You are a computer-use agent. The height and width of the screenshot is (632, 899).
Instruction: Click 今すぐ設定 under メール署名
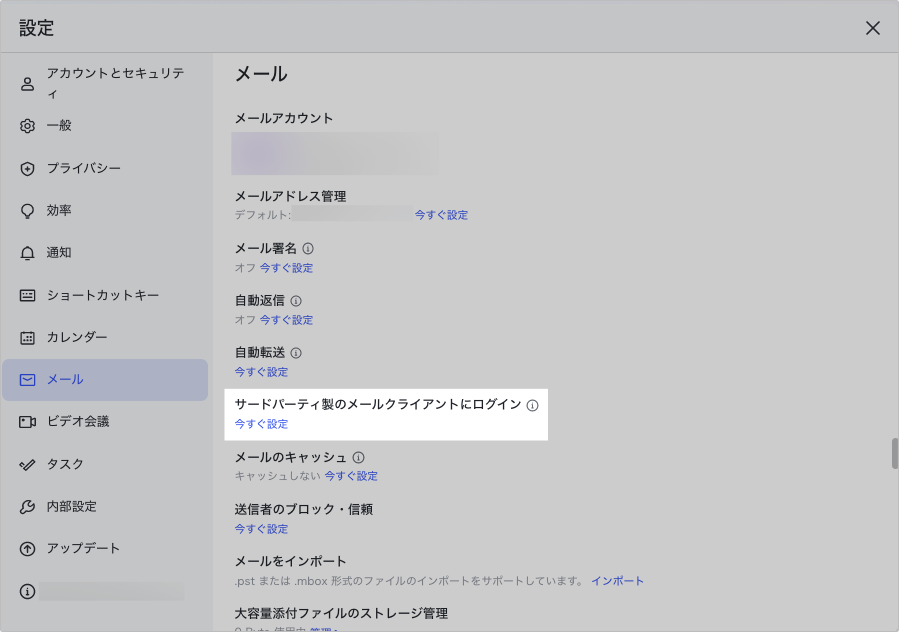click(x=286, y=268)
